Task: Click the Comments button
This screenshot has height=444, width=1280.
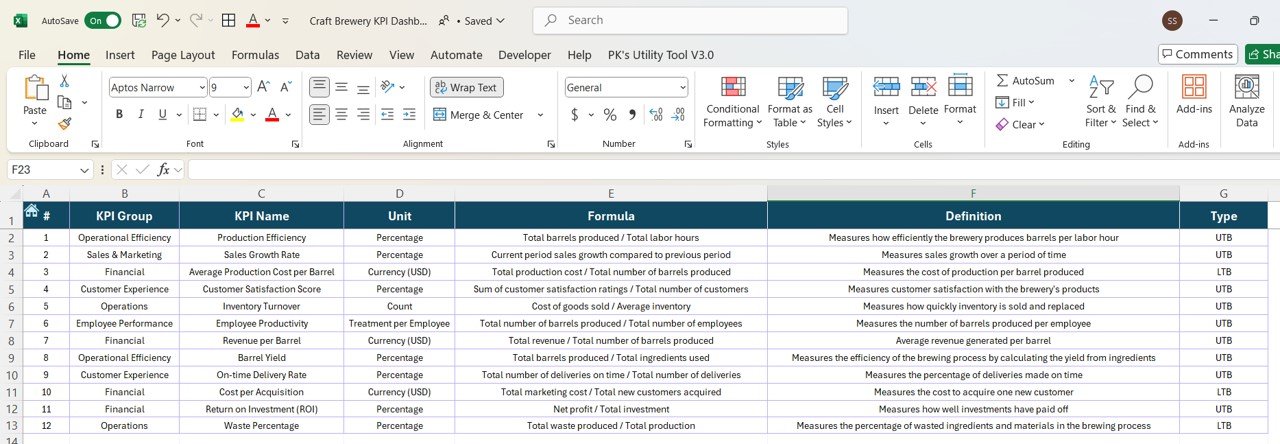Action: 1197,54
